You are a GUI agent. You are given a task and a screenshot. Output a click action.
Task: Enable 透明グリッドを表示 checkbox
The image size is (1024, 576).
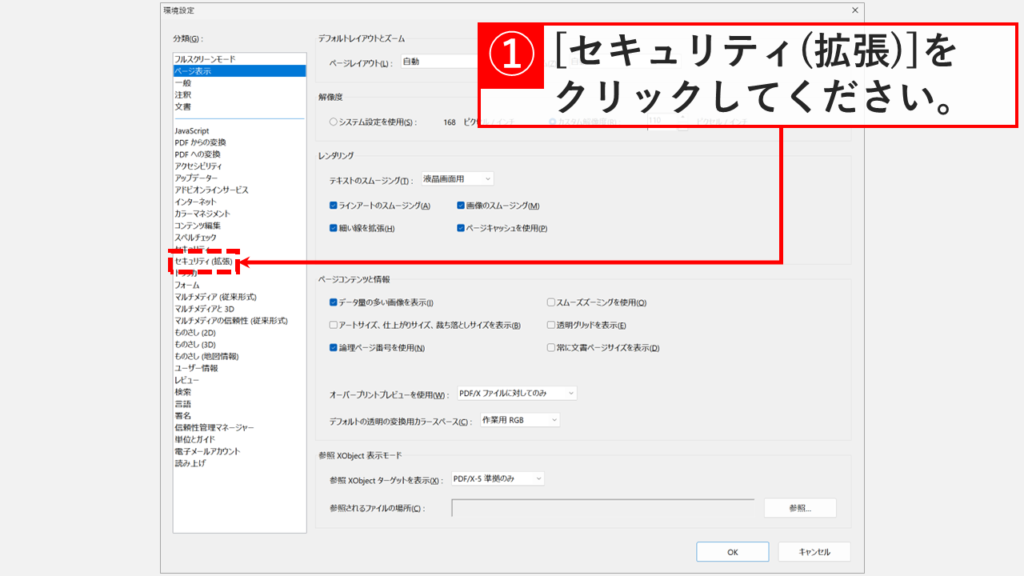coord(551,325)
